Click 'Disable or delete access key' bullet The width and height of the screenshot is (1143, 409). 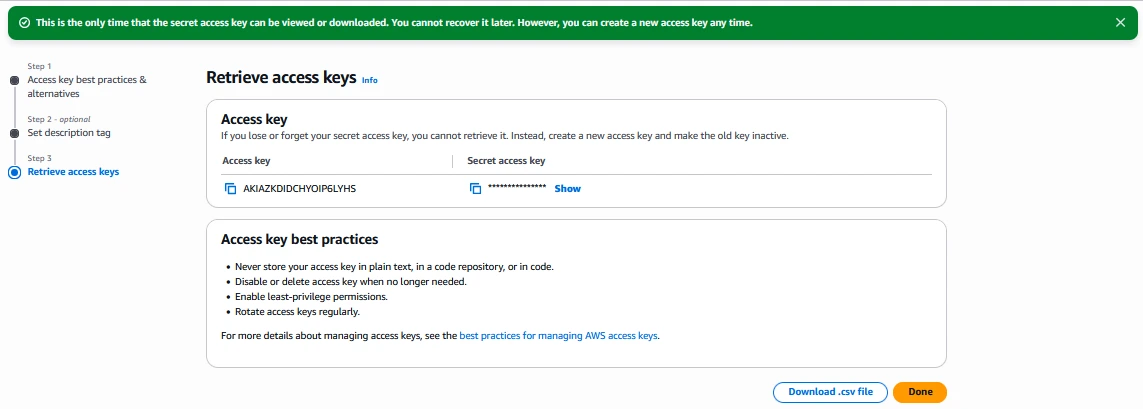[x=351, y=281]
